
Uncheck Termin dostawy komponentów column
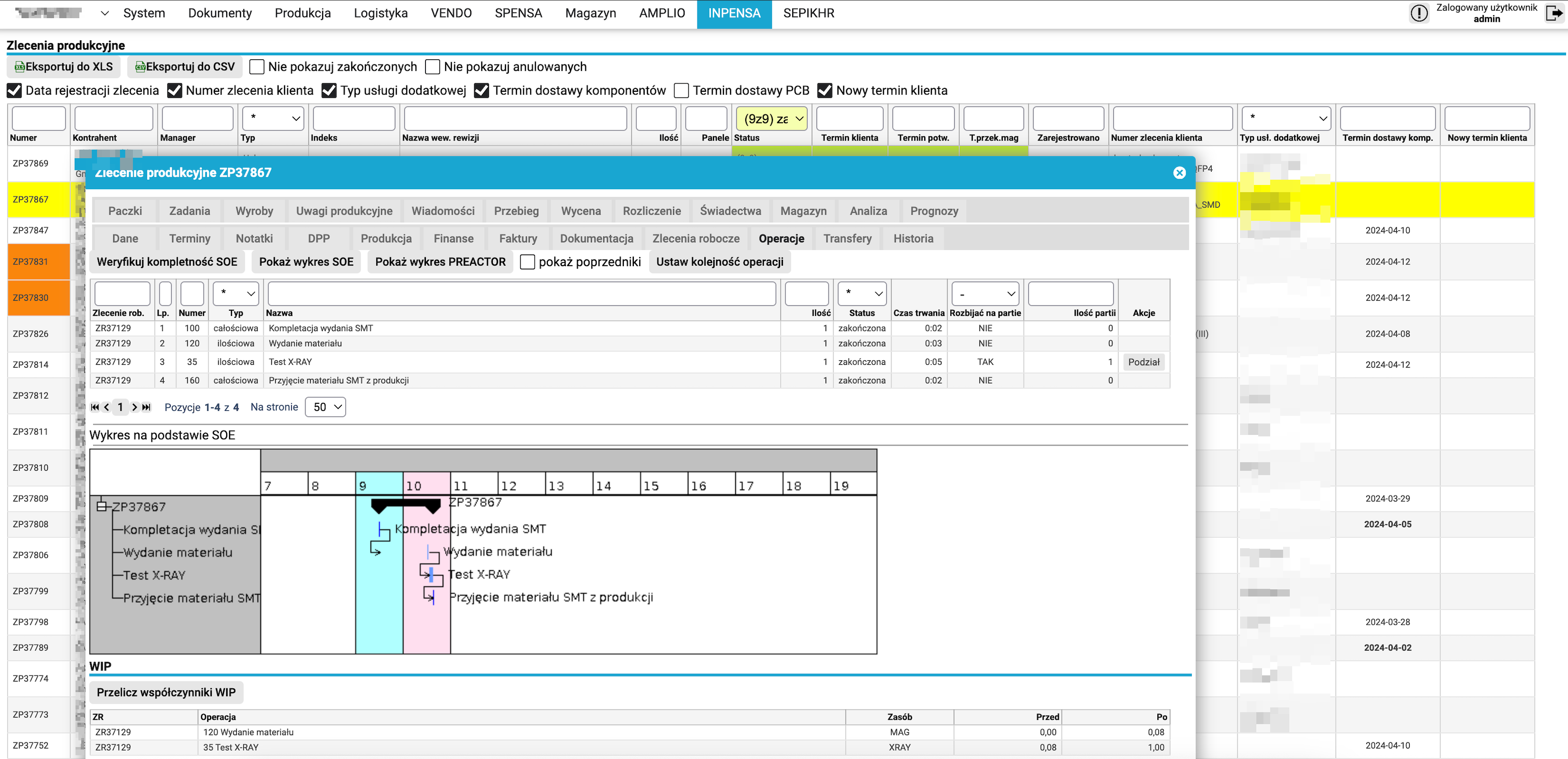[x=481, y=91]
